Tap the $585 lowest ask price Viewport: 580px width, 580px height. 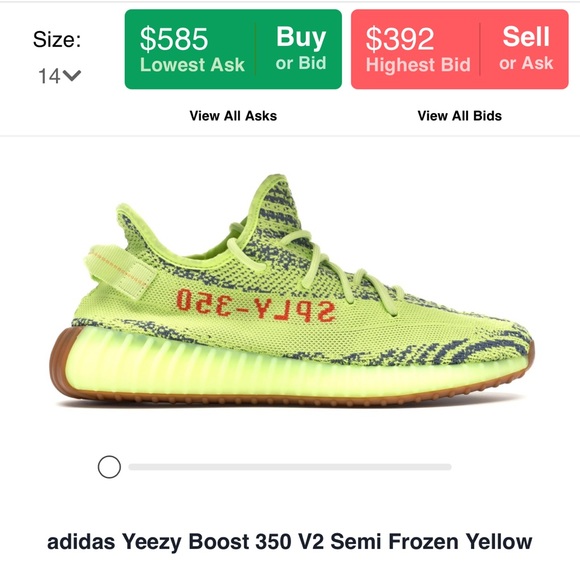pyautogui.click(x=174, y=39)
